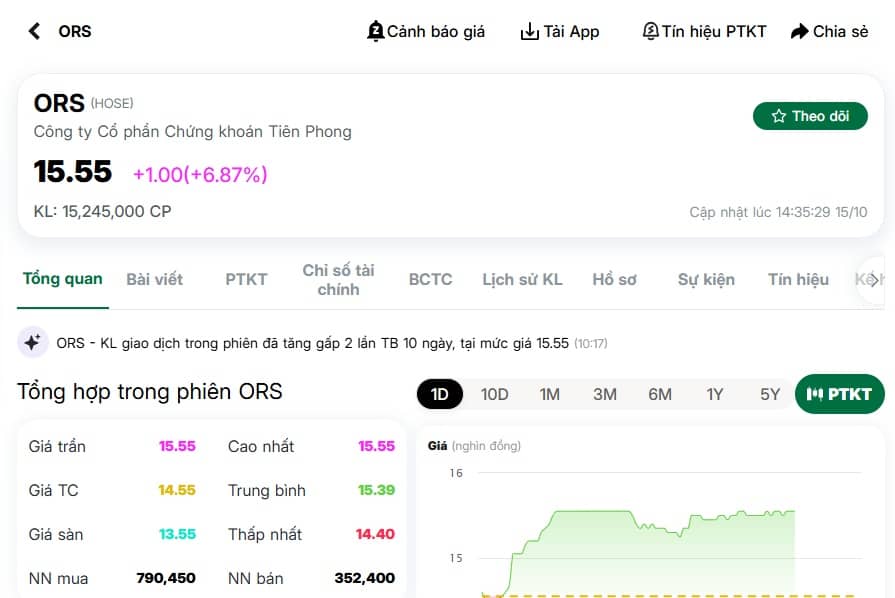Screen dimensions: 895x598
Task: Click Giá trần value 15.55
Action: point(177,446)
